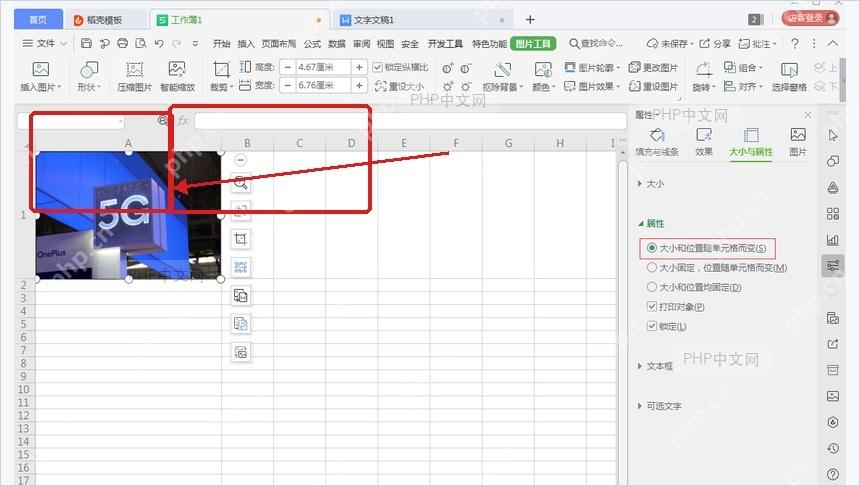Viewport: 860px width, 486px height.
Task: Click the formula bar input
Action: point(410,121)
